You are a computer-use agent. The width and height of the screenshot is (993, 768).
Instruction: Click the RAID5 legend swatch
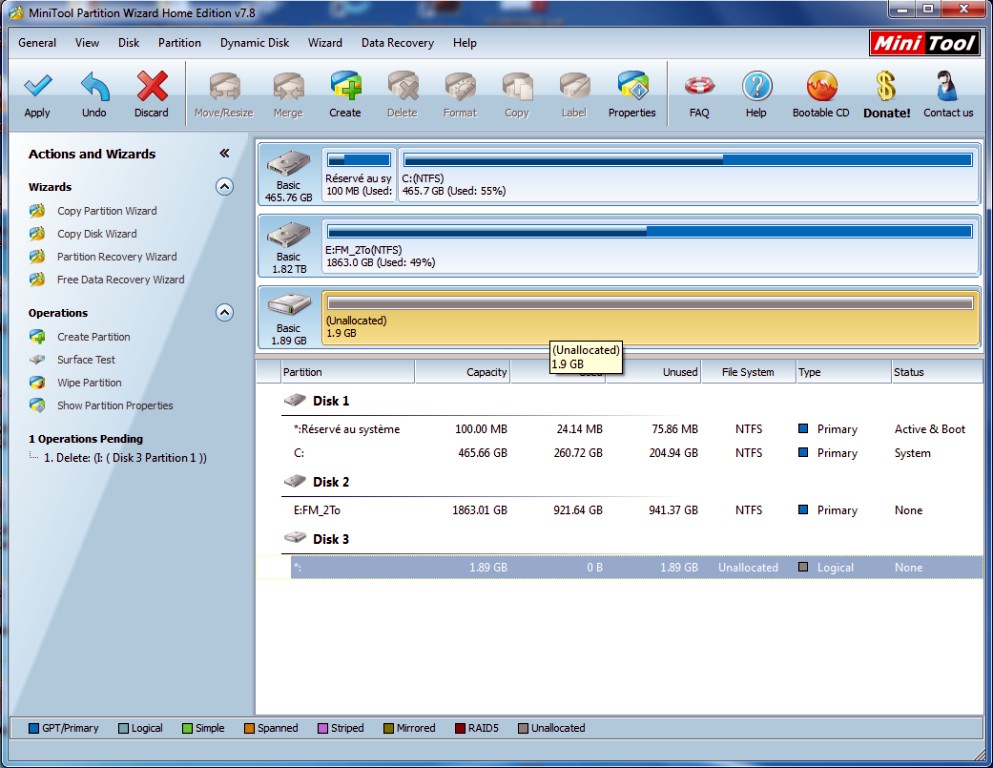coord(460,728)
